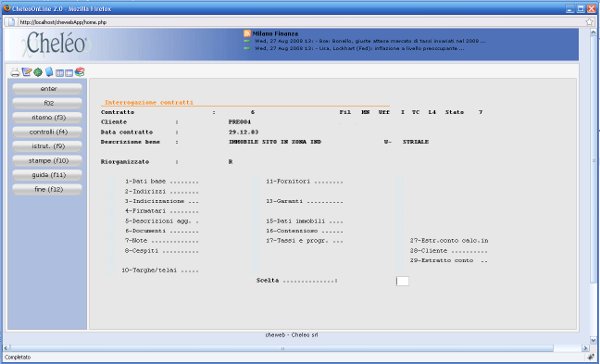The width and height of the screenshot is (600, 364).
Task: Click the enter button
Action: [47, 89]
